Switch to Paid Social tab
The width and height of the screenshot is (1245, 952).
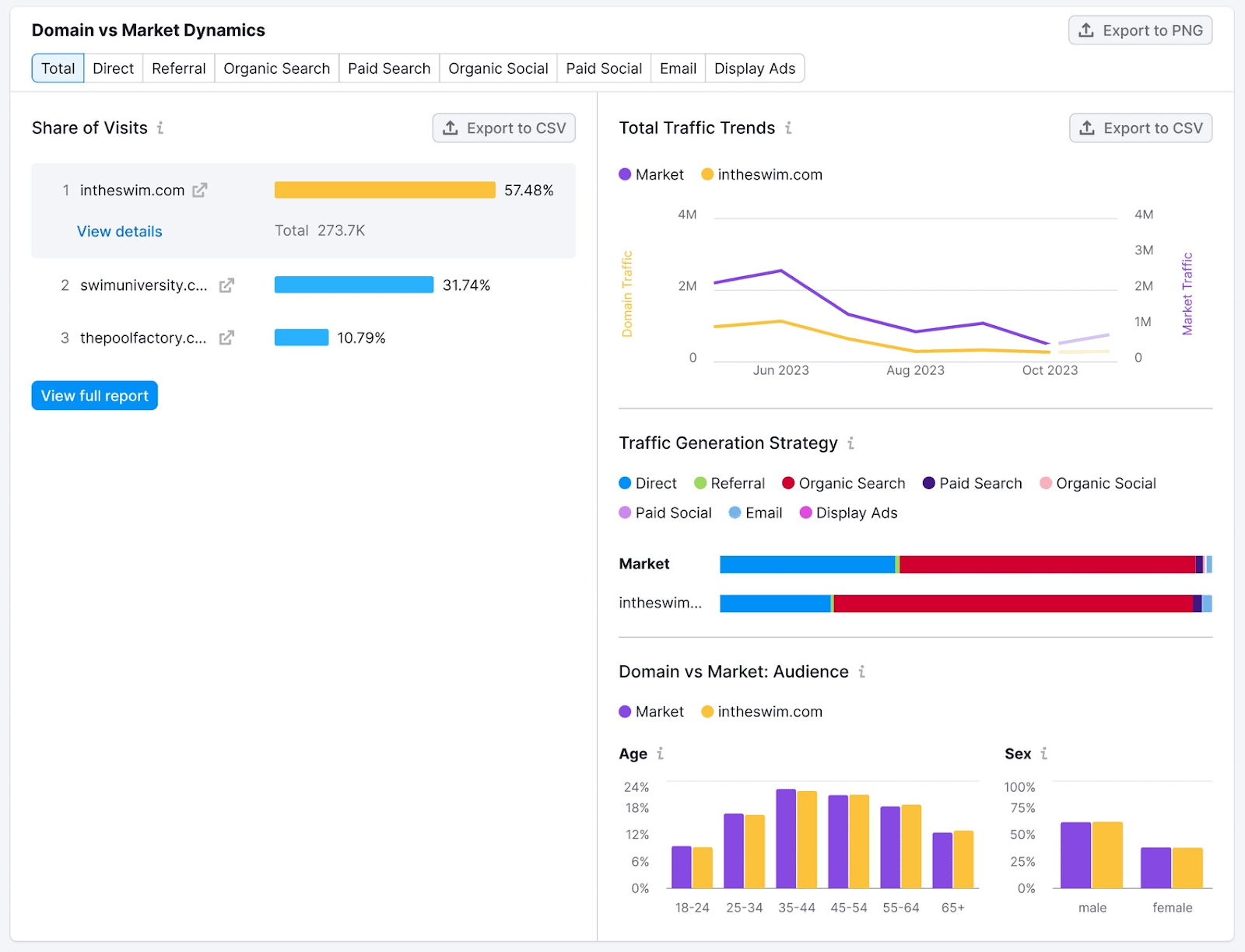[604, 68]
